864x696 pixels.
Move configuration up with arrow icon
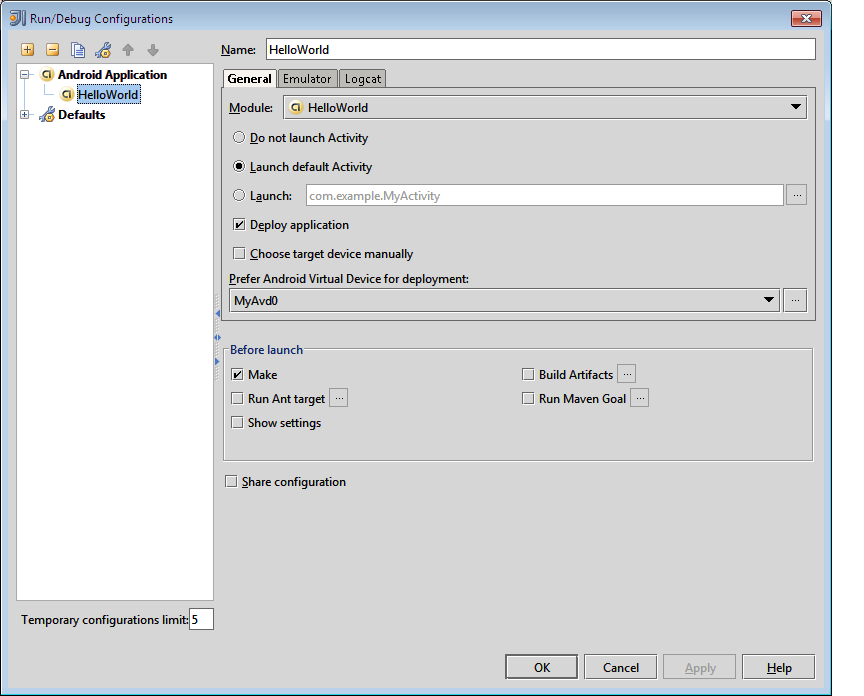(x=128, y=50)
